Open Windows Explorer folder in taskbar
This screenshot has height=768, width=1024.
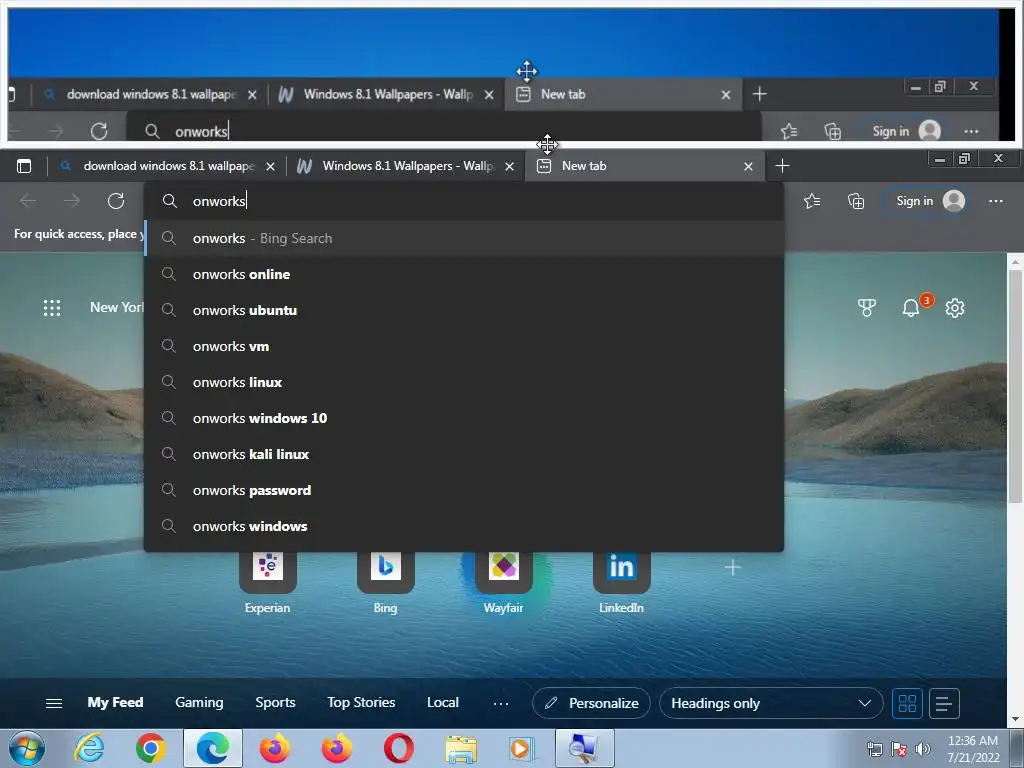[x=461, y=748]
